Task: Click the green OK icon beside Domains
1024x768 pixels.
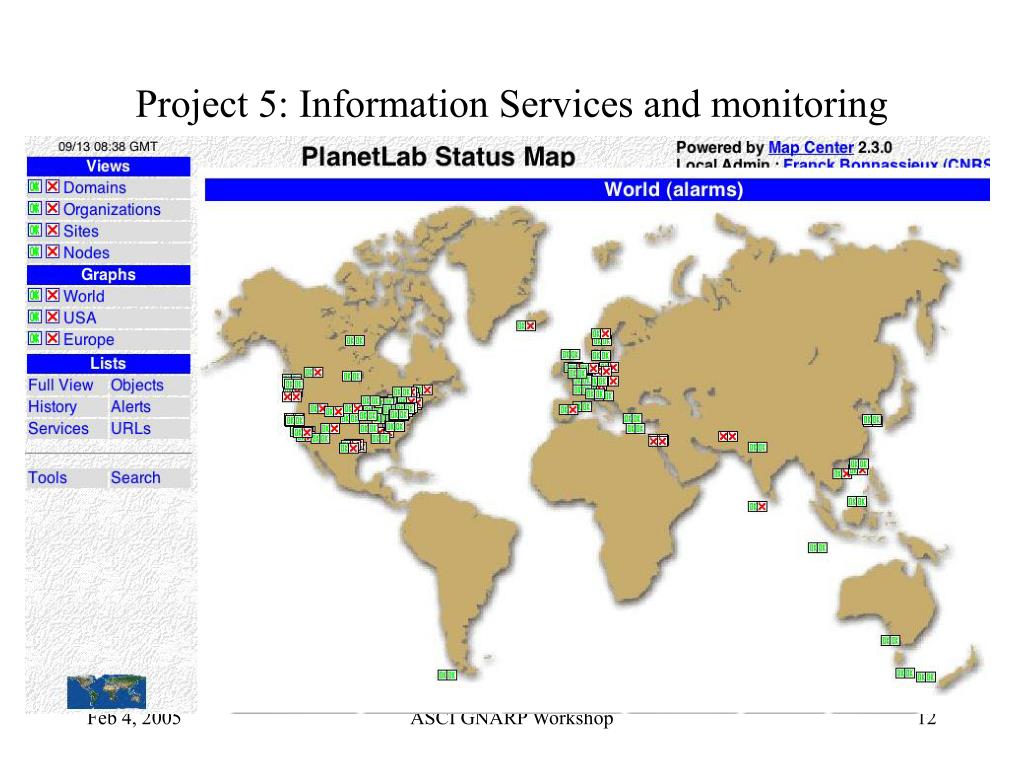Action: (35, 187)
